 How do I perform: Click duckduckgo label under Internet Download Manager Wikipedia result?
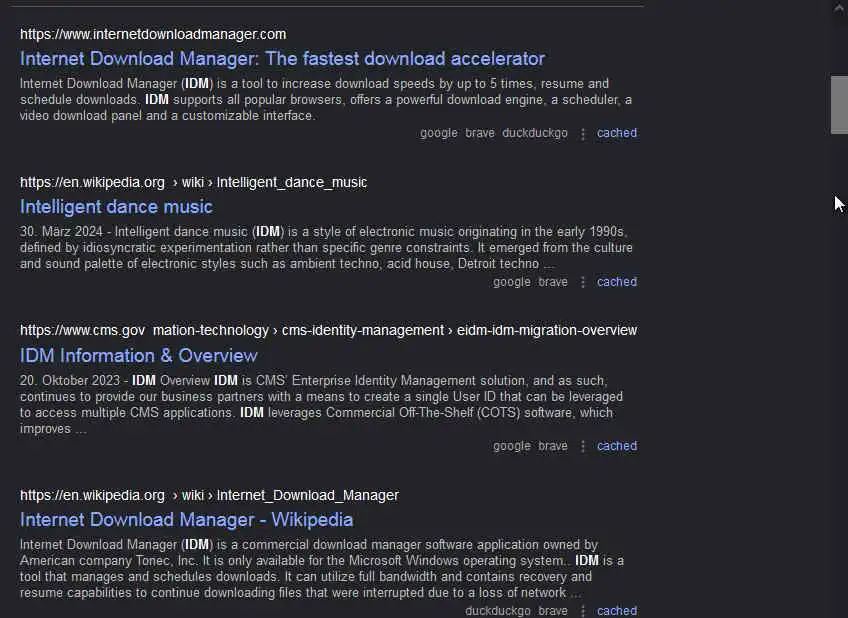click(498, 611)
